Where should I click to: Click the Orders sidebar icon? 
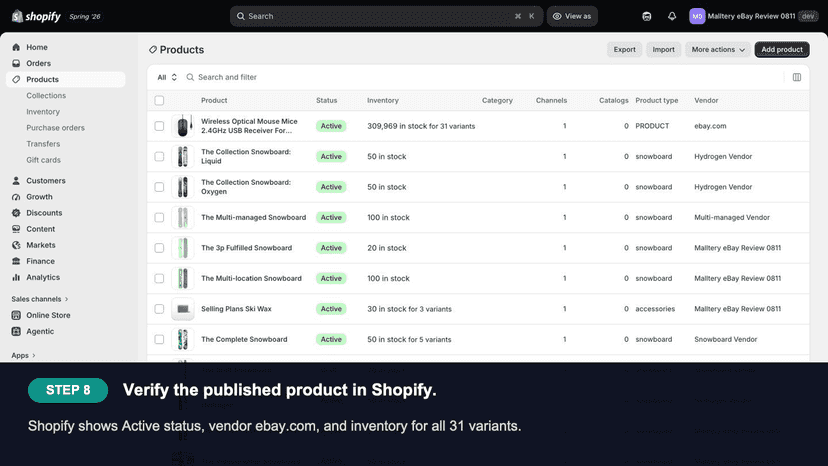(16, 63)
